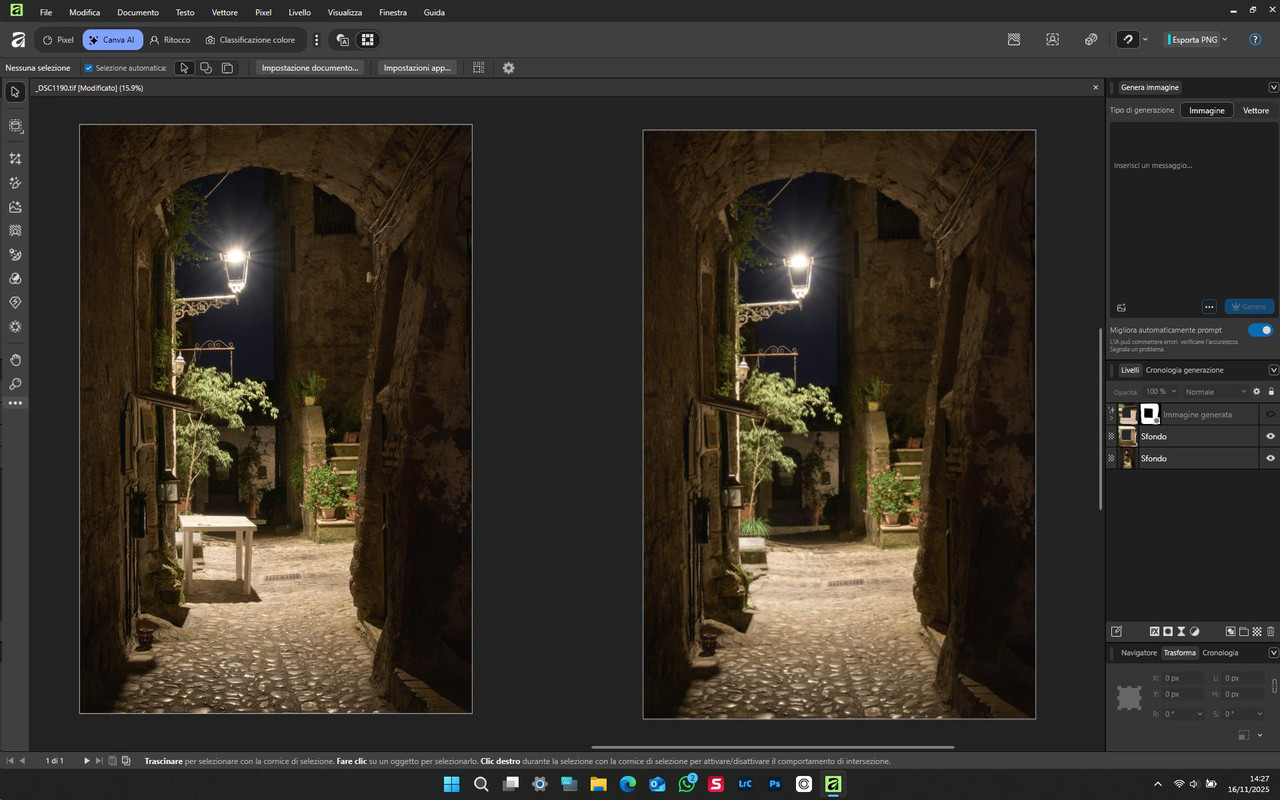1280x800 pixels.
Task: Toggle the Selezione automatica checkbox
Action: click(89, 68)
